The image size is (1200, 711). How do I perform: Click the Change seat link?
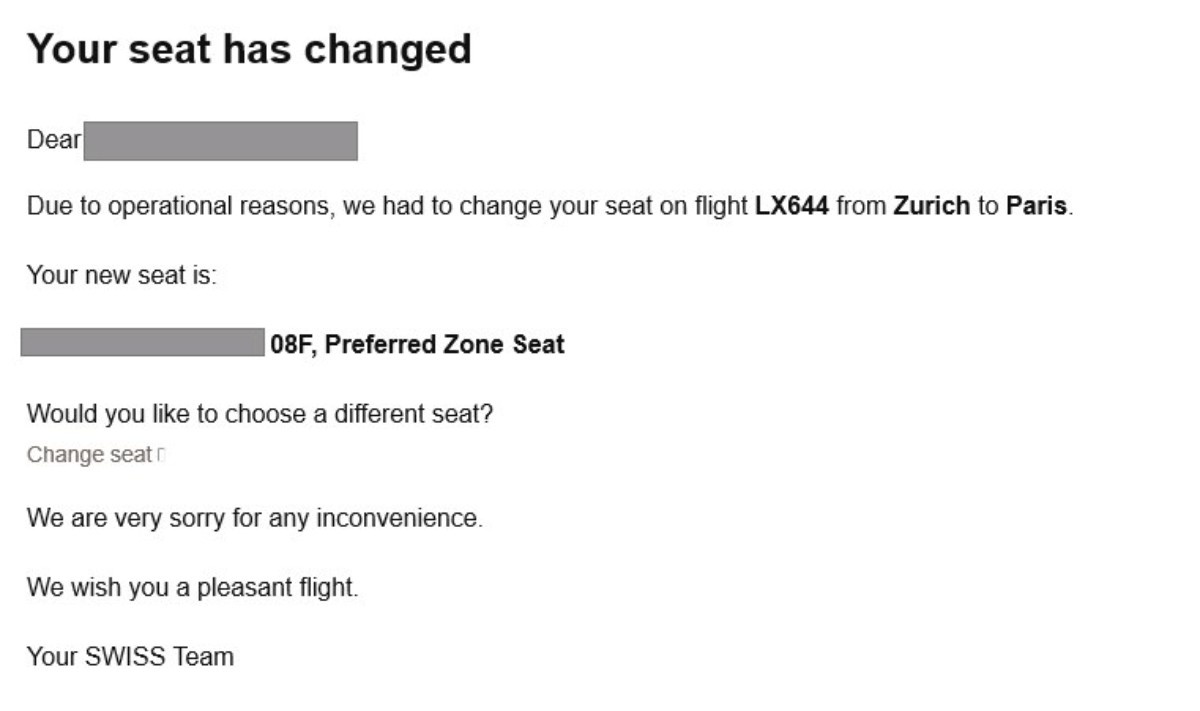[89, 454]
